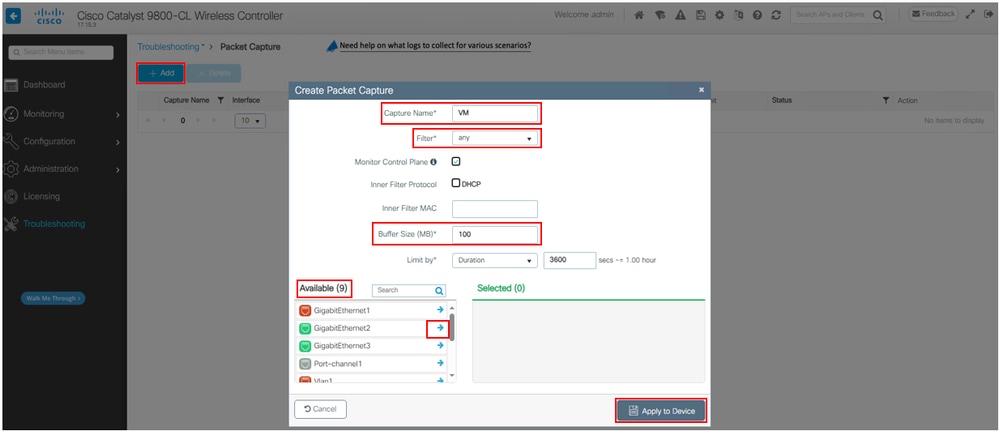The width and height of the screenshot is (999, 431).
Task: Click the logout icon at top right
Action: (x=988, y=15)
